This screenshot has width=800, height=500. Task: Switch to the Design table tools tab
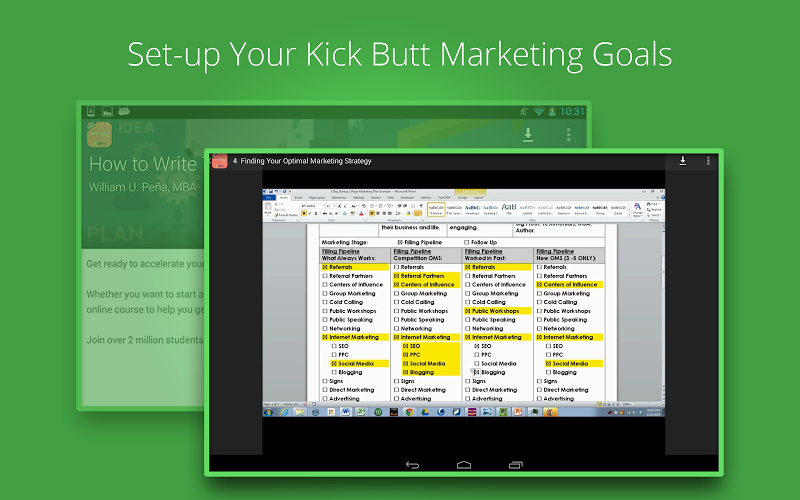click(x=462, y=197)
